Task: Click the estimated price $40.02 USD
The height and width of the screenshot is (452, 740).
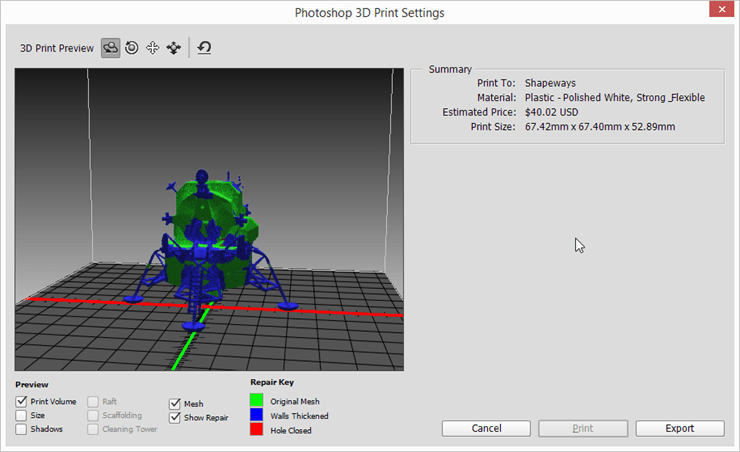Action: [x=551, y=112]
